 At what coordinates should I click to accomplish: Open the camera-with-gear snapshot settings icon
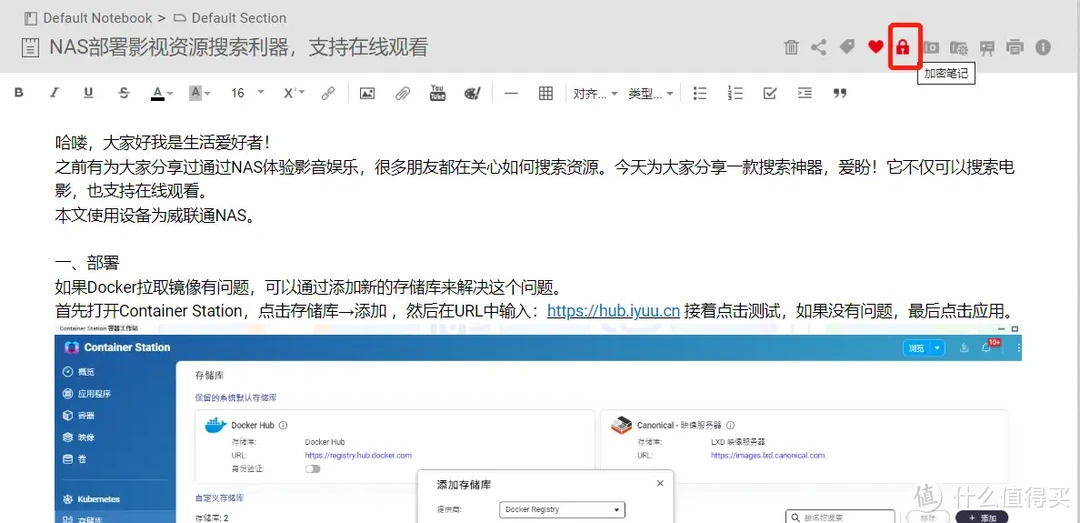pos(959,48)
